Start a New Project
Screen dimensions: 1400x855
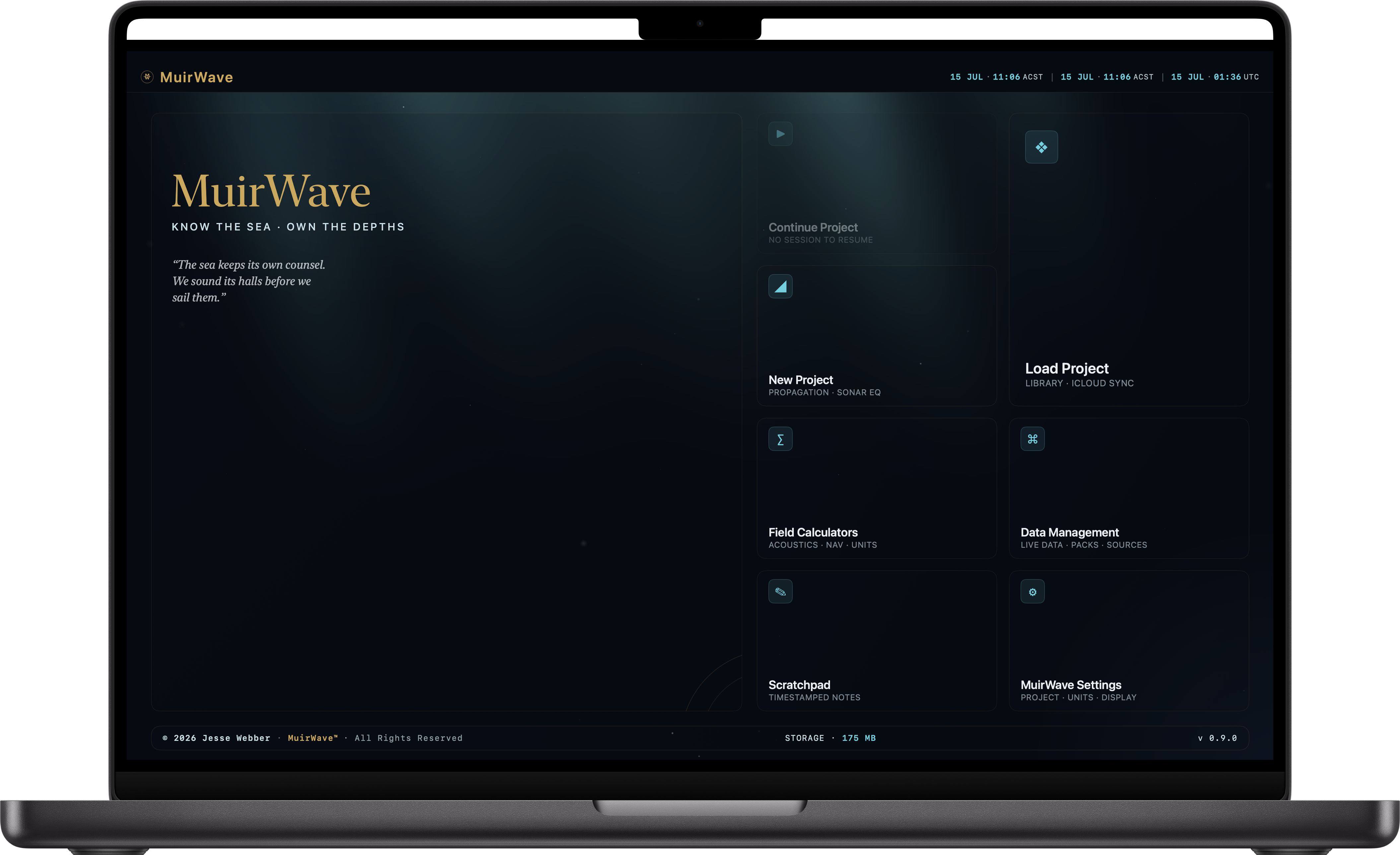pos(877,336)
